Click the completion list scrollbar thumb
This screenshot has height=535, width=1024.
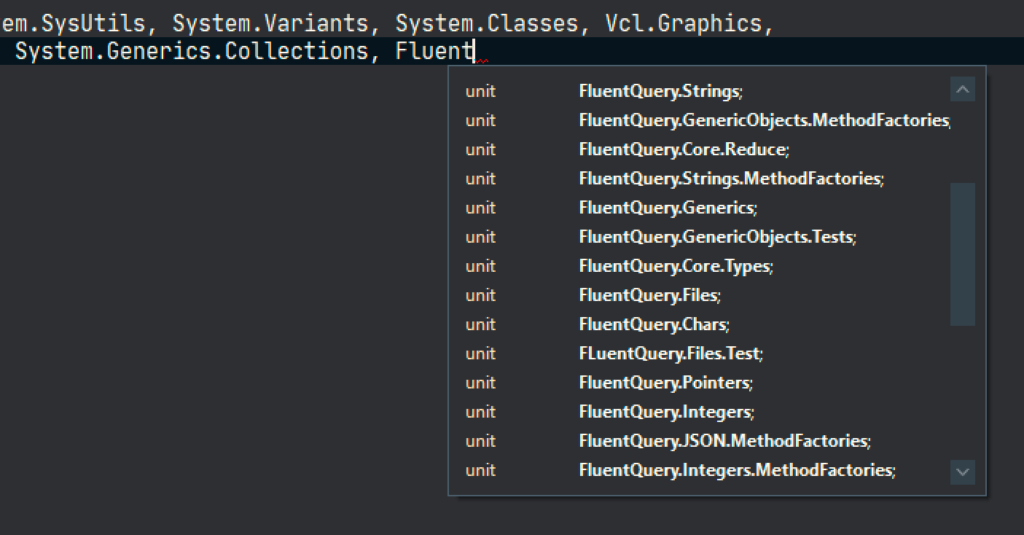click(963, 254)
